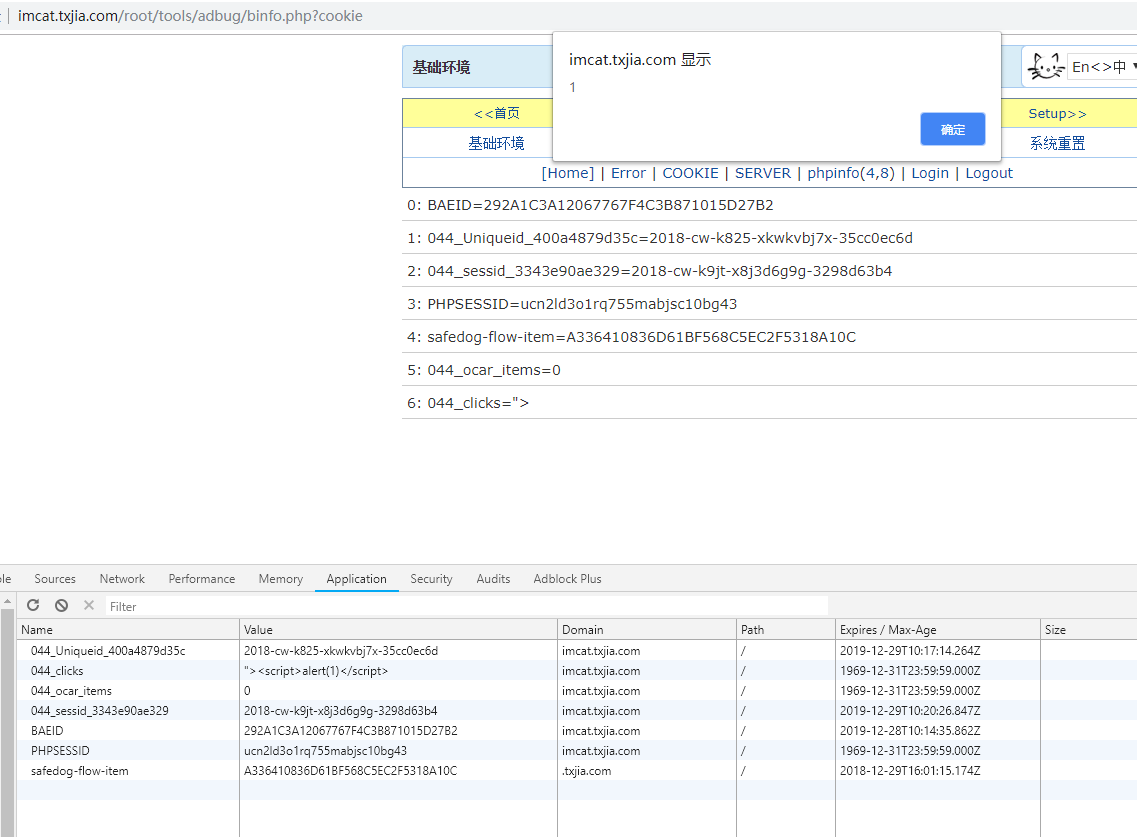Click the browser address bar URL
The width and height of the screenshot is (1137, 837).
190,16
